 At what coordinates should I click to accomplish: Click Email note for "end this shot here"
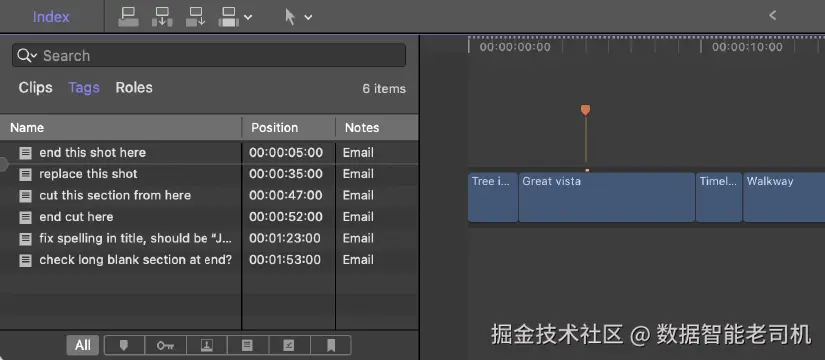(x=358, y=153)
